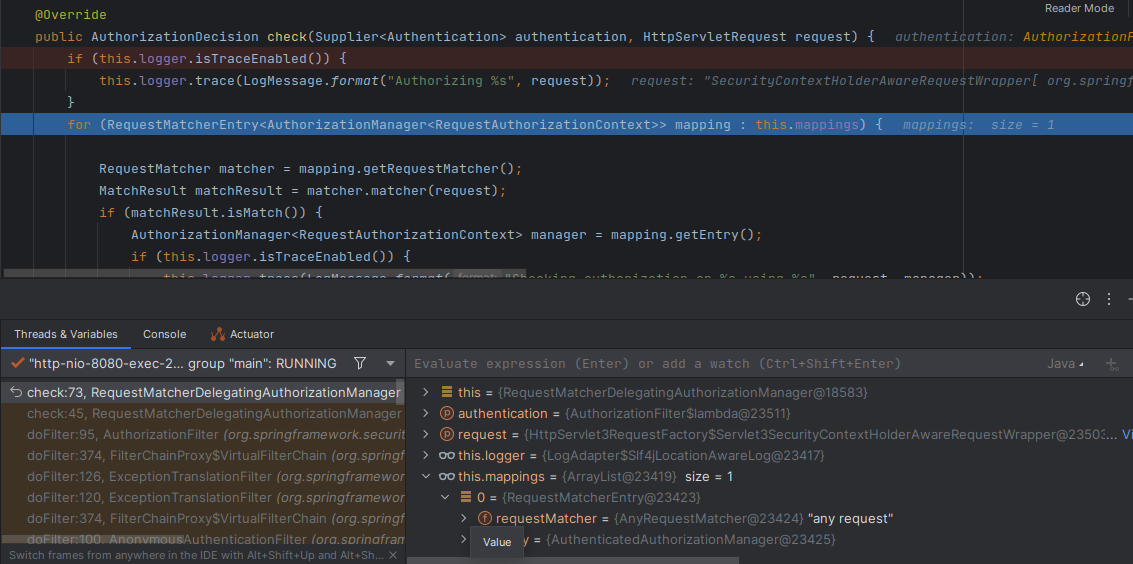Open the Java language dropdown
This screenshot has height=564, width=1133.
1066,364
